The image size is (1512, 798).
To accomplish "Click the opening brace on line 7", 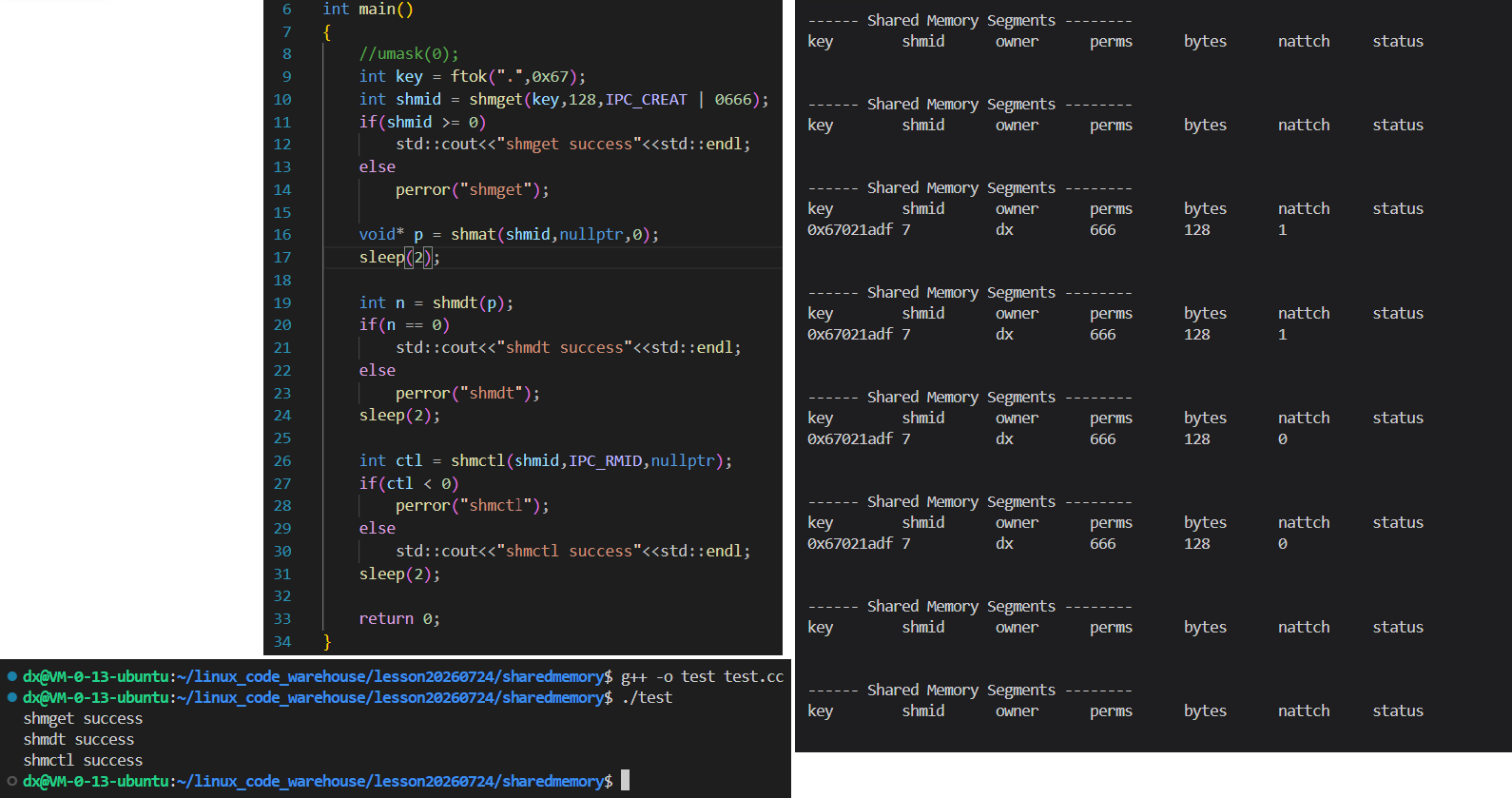I will pos(327,32).
